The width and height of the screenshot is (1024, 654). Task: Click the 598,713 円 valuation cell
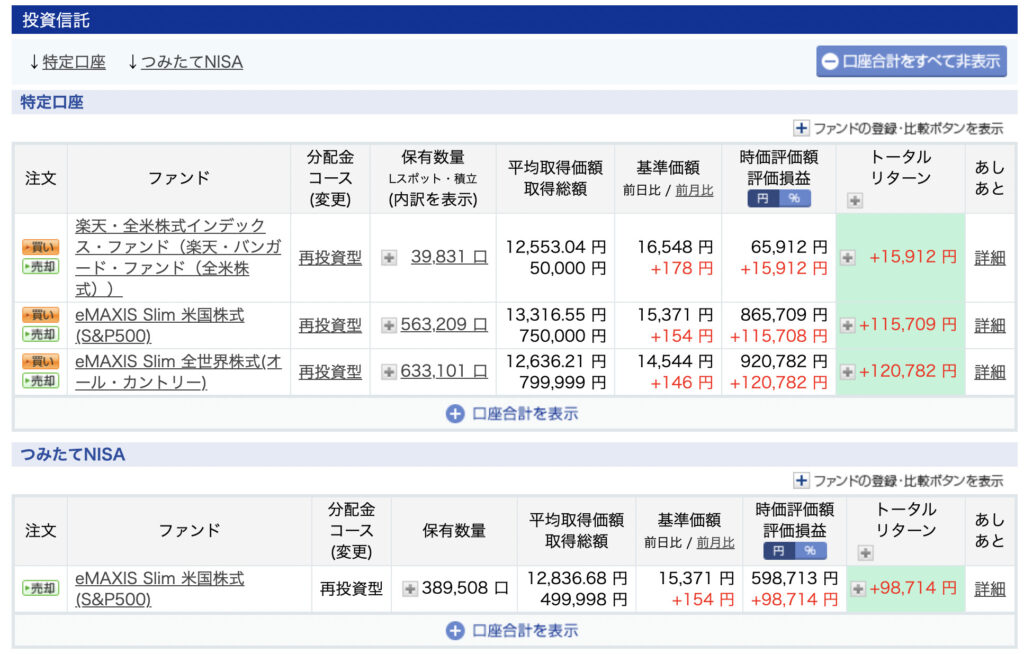[x=794, y=578]
